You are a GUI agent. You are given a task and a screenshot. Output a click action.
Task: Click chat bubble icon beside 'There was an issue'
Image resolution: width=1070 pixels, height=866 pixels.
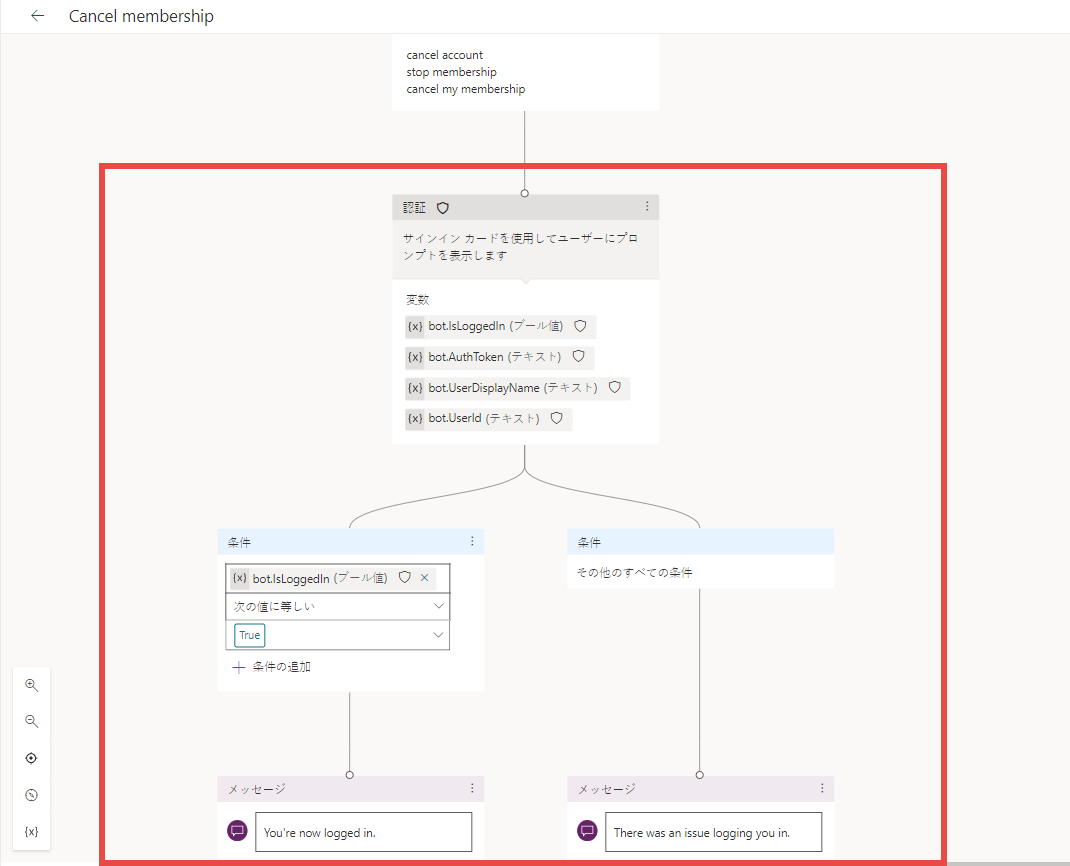tap(588, 831)
